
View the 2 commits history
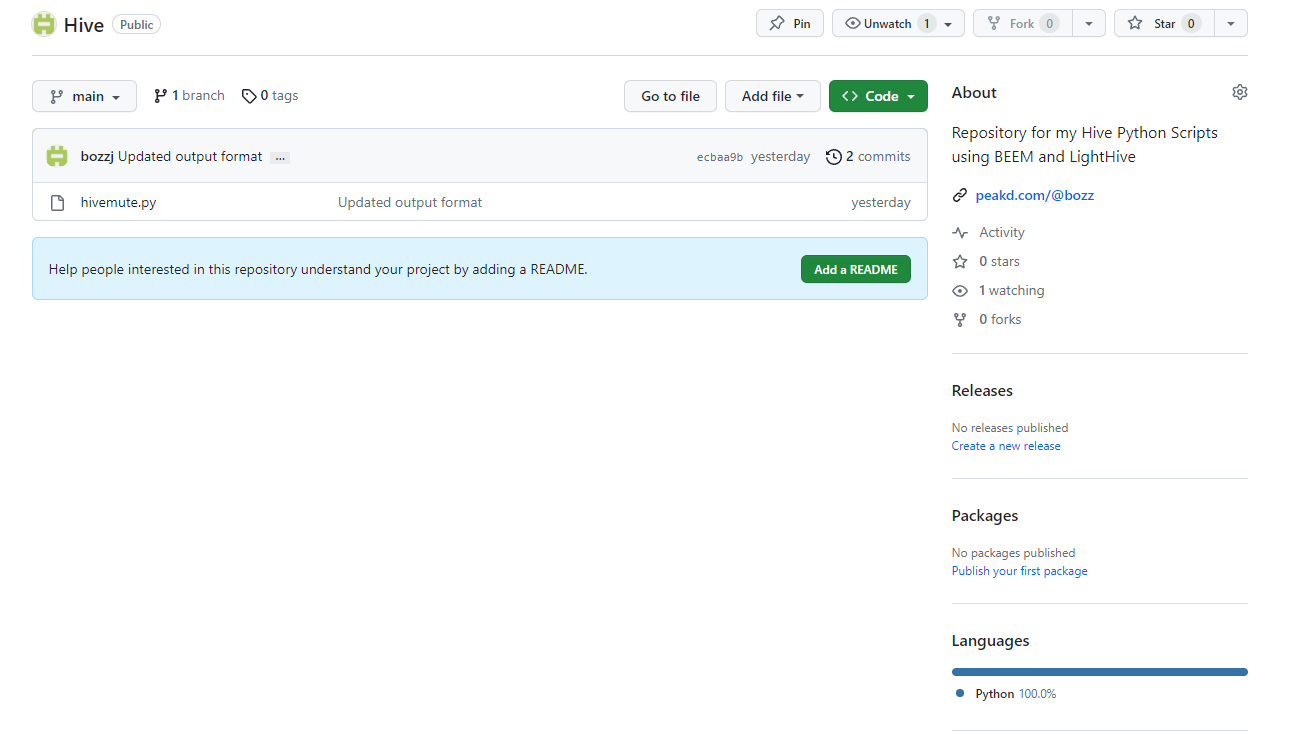[x=868, y=156]
